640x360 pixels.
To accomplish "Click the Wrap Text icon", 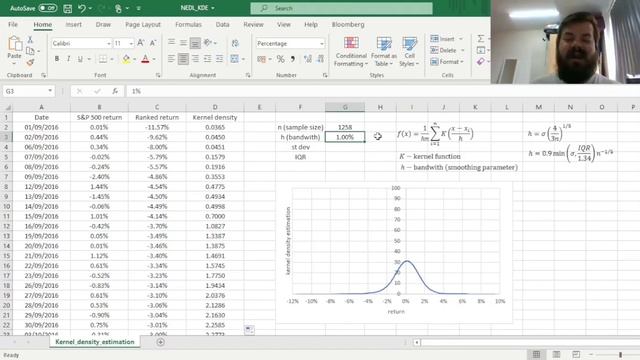I will [x=235, y=43].
